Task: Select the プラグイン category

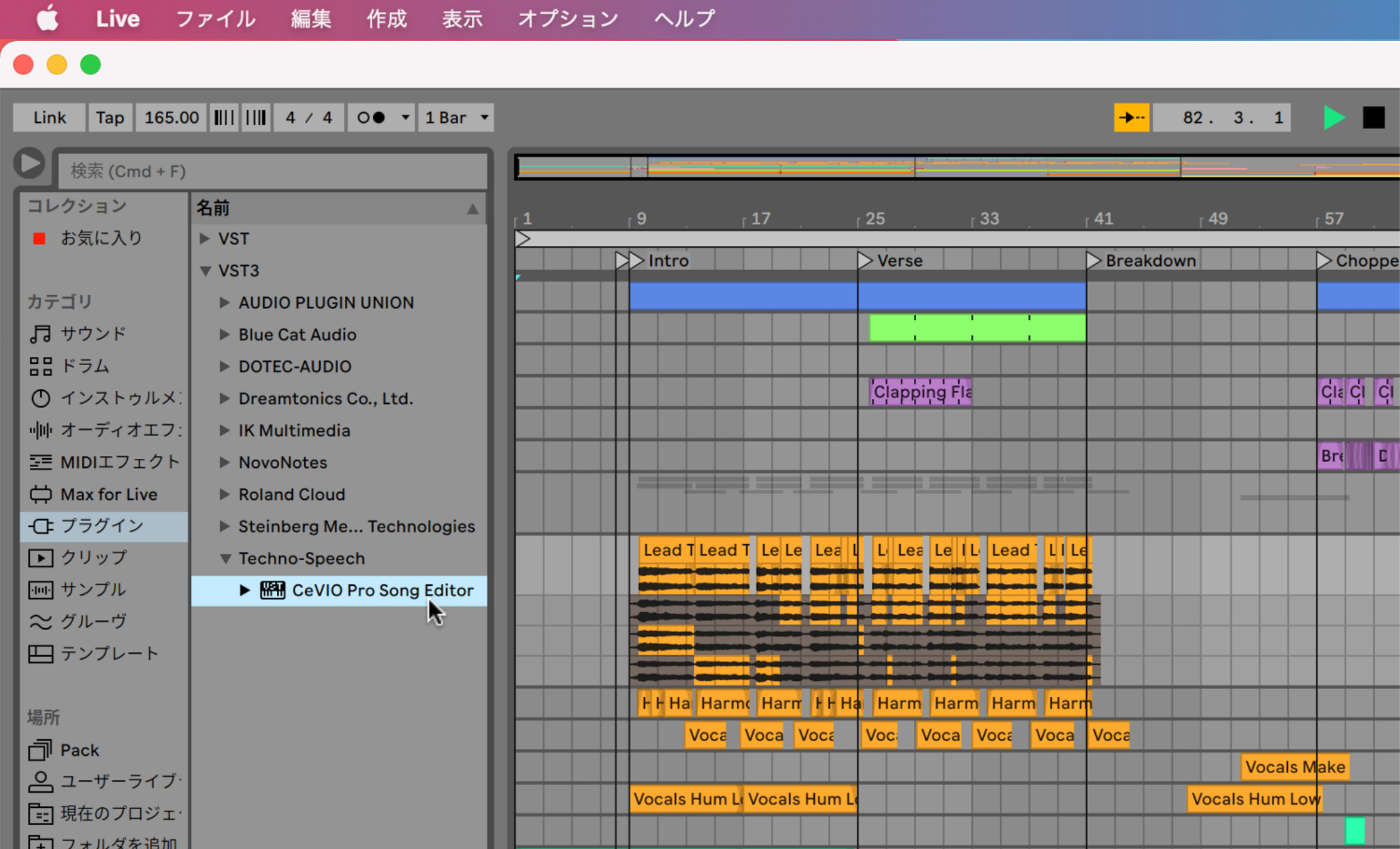Action: [x=104, y=526]
